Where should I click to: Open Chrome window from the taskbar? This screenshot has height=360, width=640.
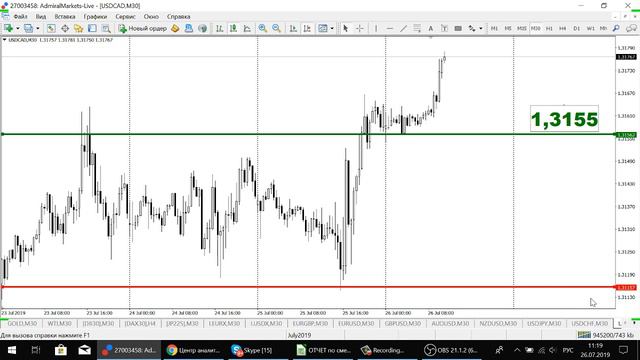pyautogui.click(x=194, y=350)
